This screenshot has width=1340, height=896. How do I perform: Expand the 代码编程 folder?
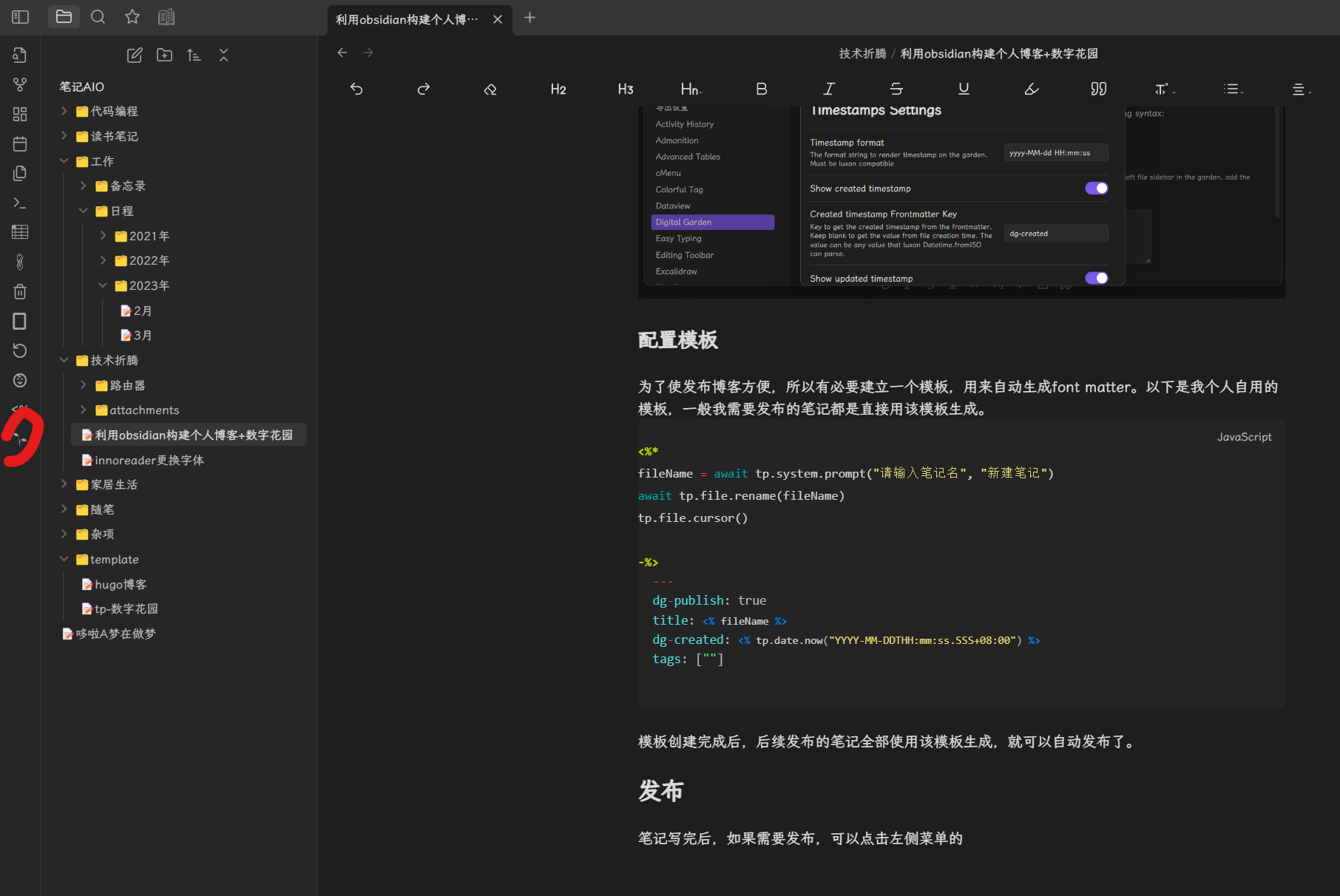64,111
